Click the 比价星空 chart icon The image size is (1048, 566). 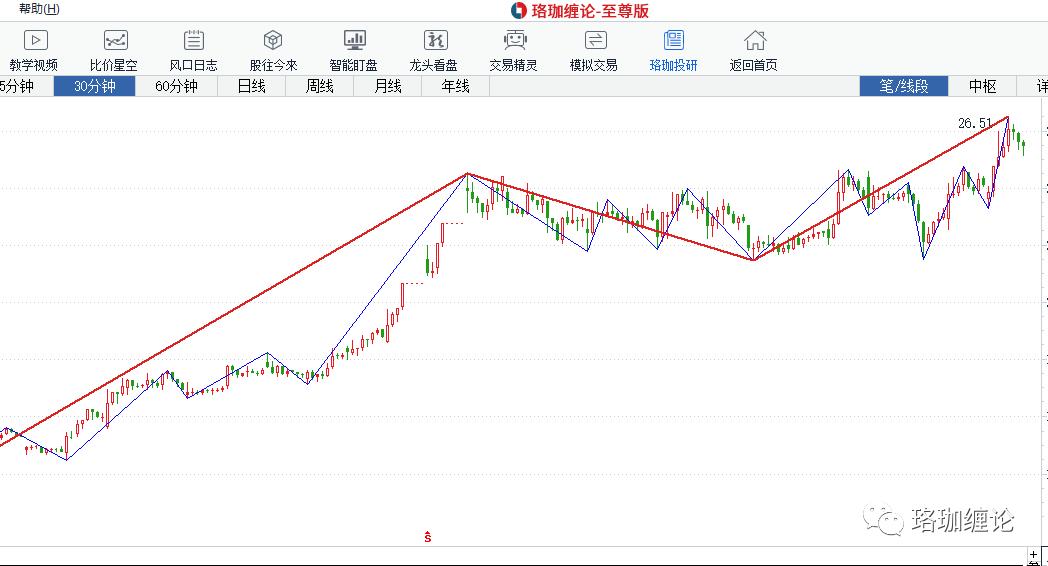pyautogui.click(x=114, y=41)
